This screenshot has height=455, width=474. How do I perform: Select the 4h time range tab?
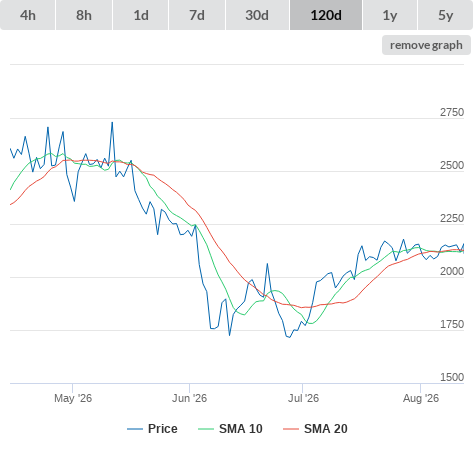click(x=28, y=15)
